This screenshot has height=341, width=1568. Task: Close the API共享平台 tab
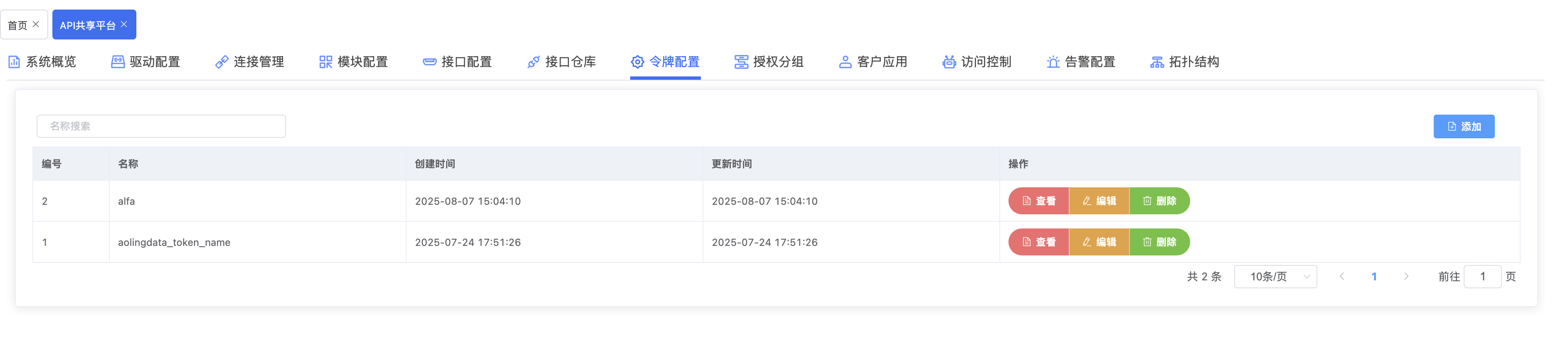tap(124, 25)
